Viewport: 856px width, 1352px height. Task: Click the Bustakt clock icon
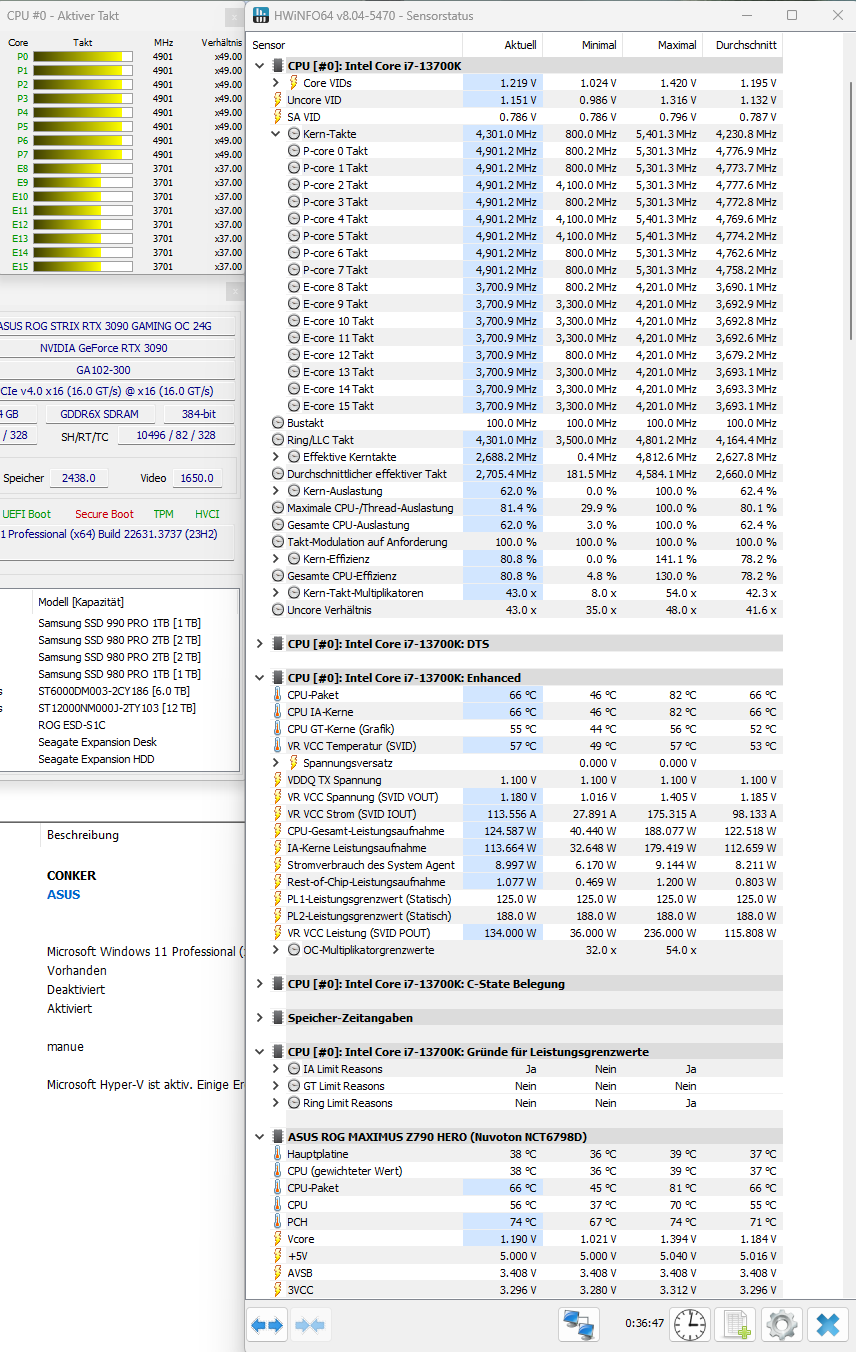(x=278, y=423)
